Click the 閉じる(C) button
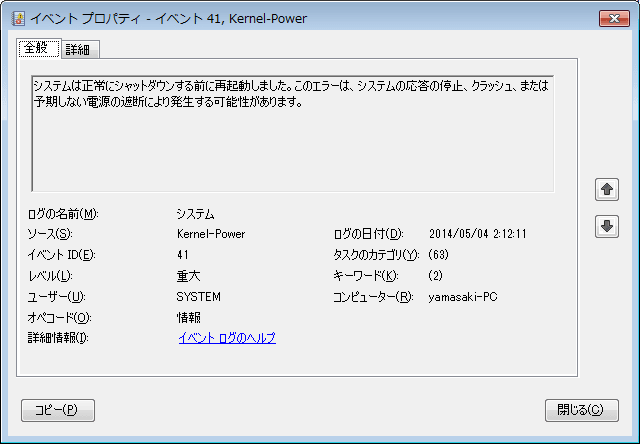Viewport: 640px width, 444px height. 582,410
